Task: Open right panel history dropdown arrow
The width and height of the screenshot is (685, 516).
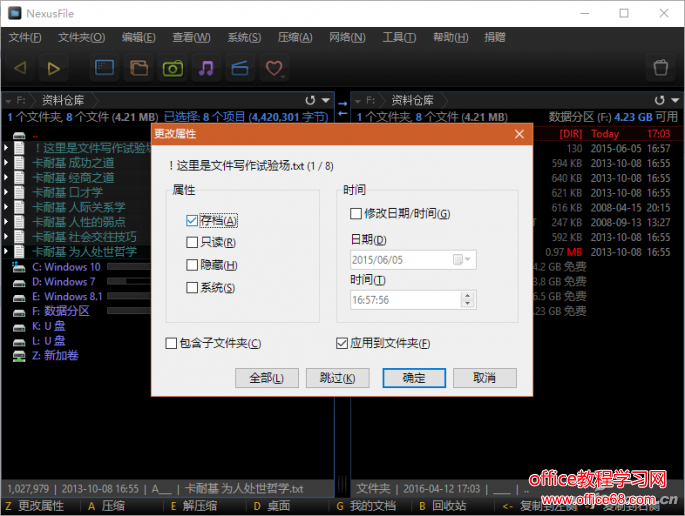Action: pos(675,100)
